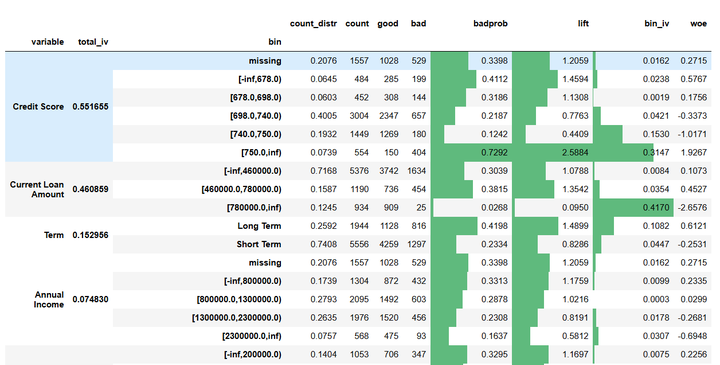Screen dimensions: 720x365
Task: Click badprob value 0.7292
Action: click(x=494, y=152)
